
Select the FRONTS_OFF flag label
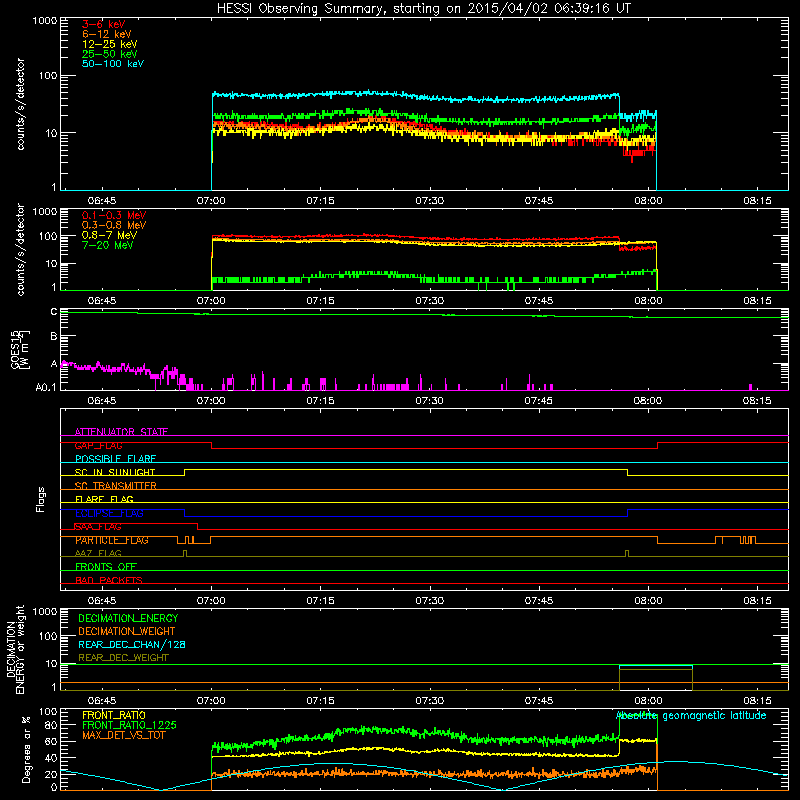[x=106, y=567]
